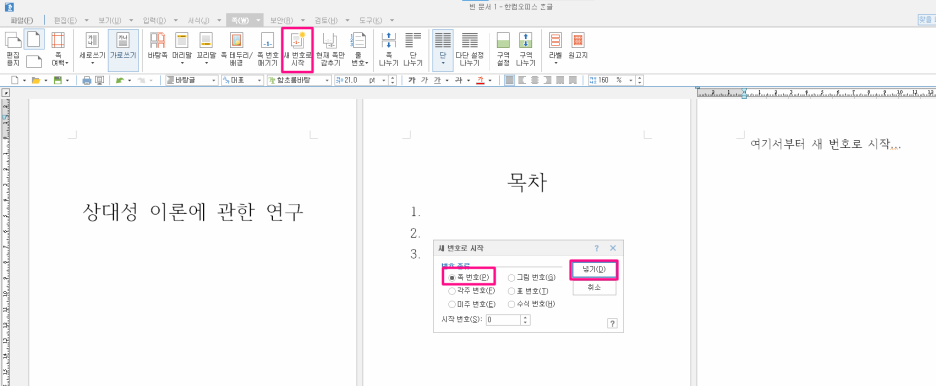The image size is (936, 386).
Task: Open the 검토(H) menu
Action: tap(326, 20)
